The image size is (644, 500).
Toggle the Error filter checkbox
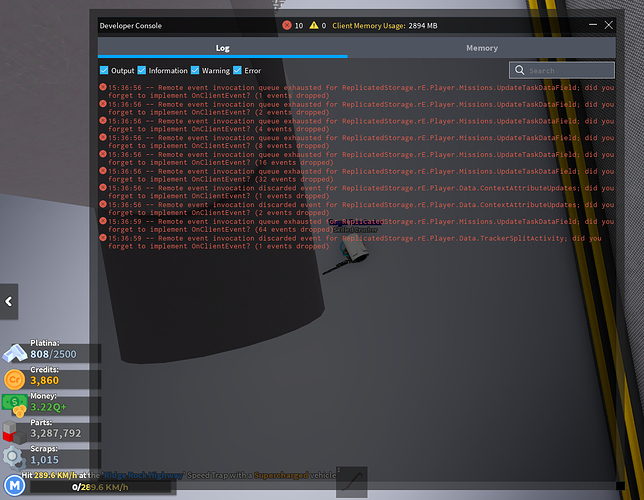tap(237, 70)
